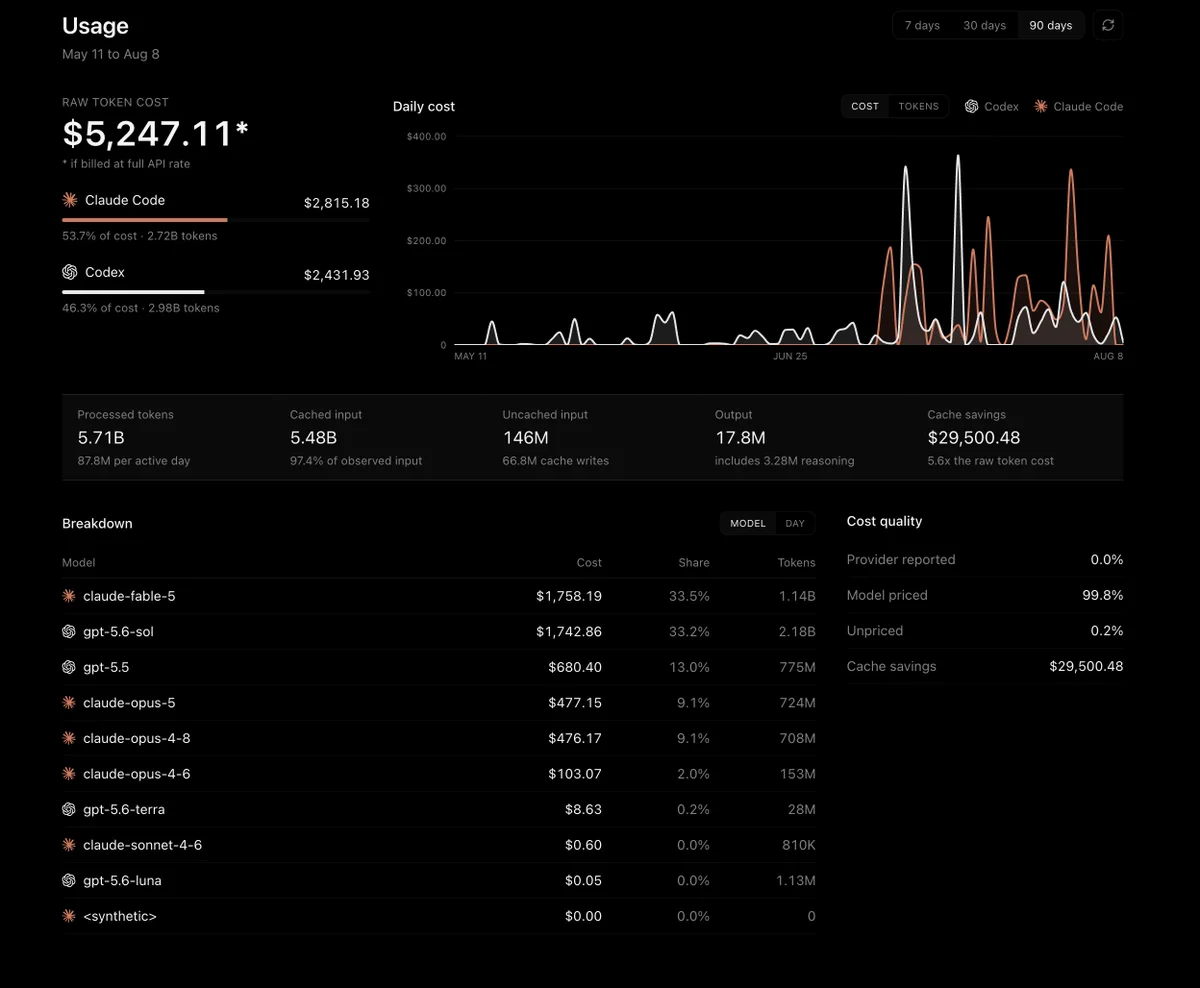Select the claude-opus-4-8 row name
The width and height of the screenshot is (1200, 988).
(x=137, y=738)
